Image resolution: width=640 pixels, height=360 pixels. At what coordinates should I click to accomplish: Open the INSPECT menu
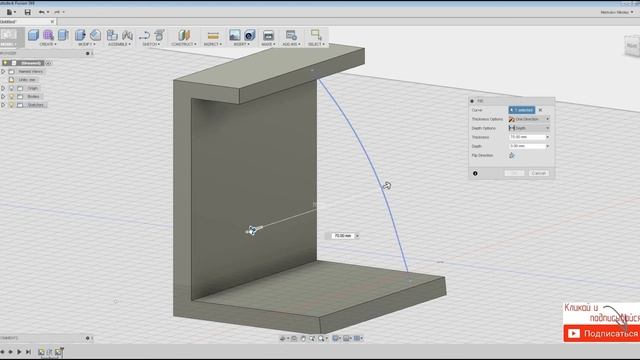tap(213, 44)
